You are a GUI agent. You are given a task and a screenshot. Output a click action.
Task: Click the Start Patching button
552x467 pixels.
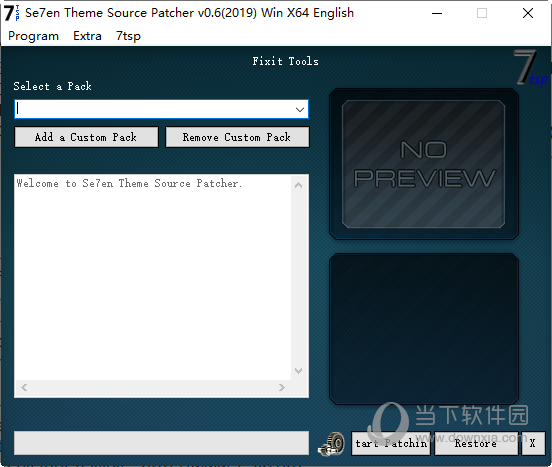[x=391, y=443]
